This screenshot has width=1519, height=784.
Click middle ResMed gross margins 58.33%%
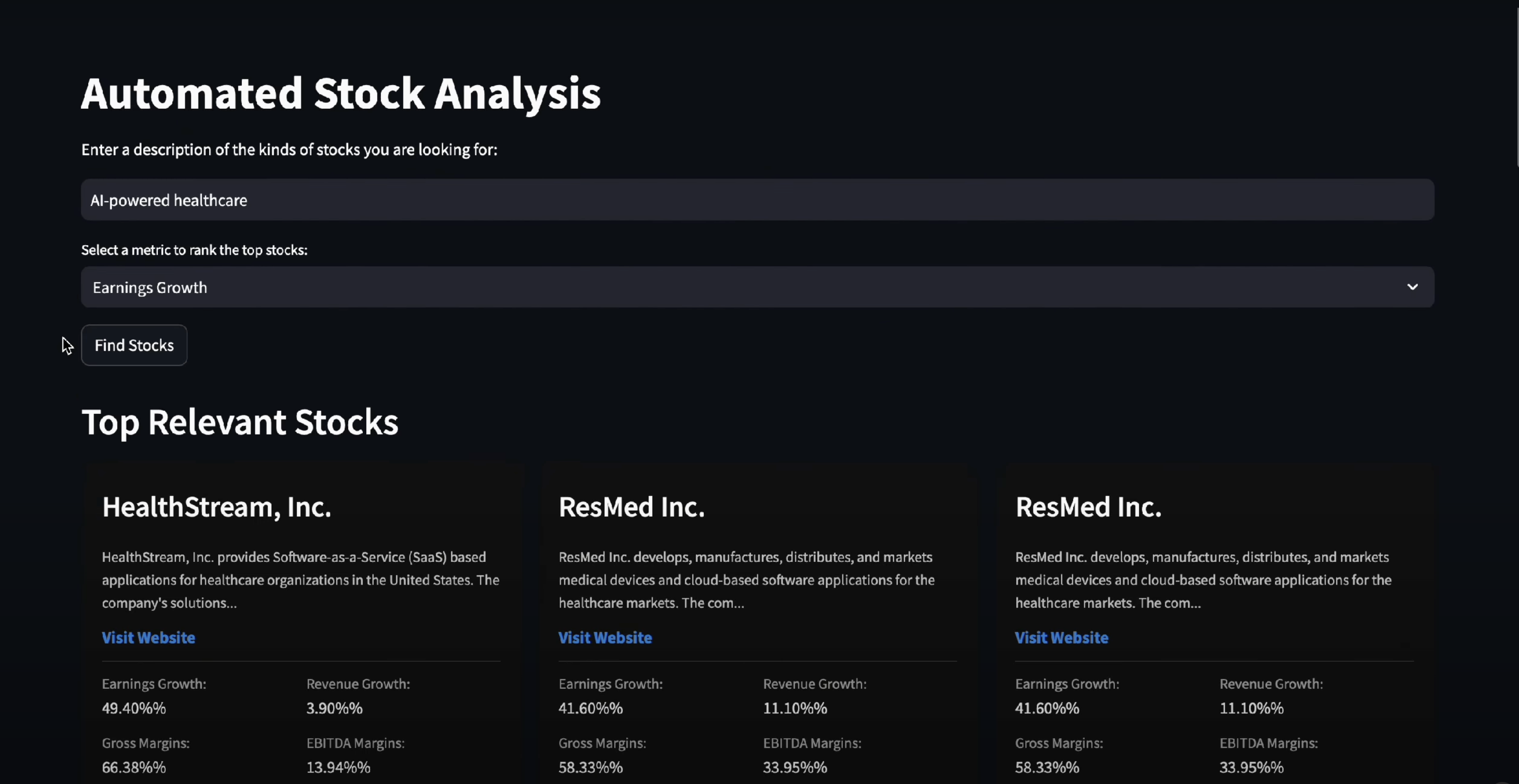[x=590, y=767]
